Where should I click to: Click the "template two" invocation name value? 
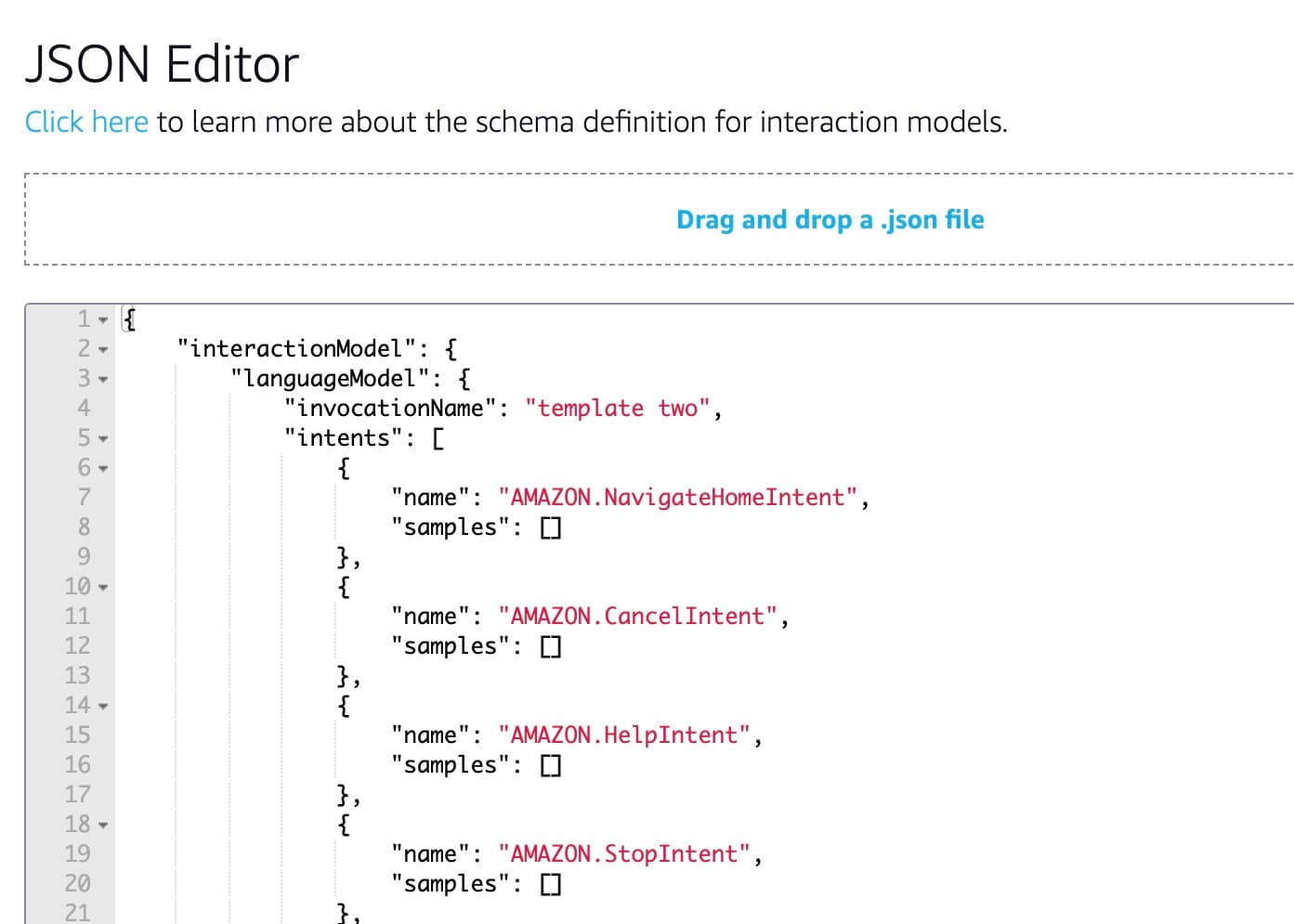(618, 409)
